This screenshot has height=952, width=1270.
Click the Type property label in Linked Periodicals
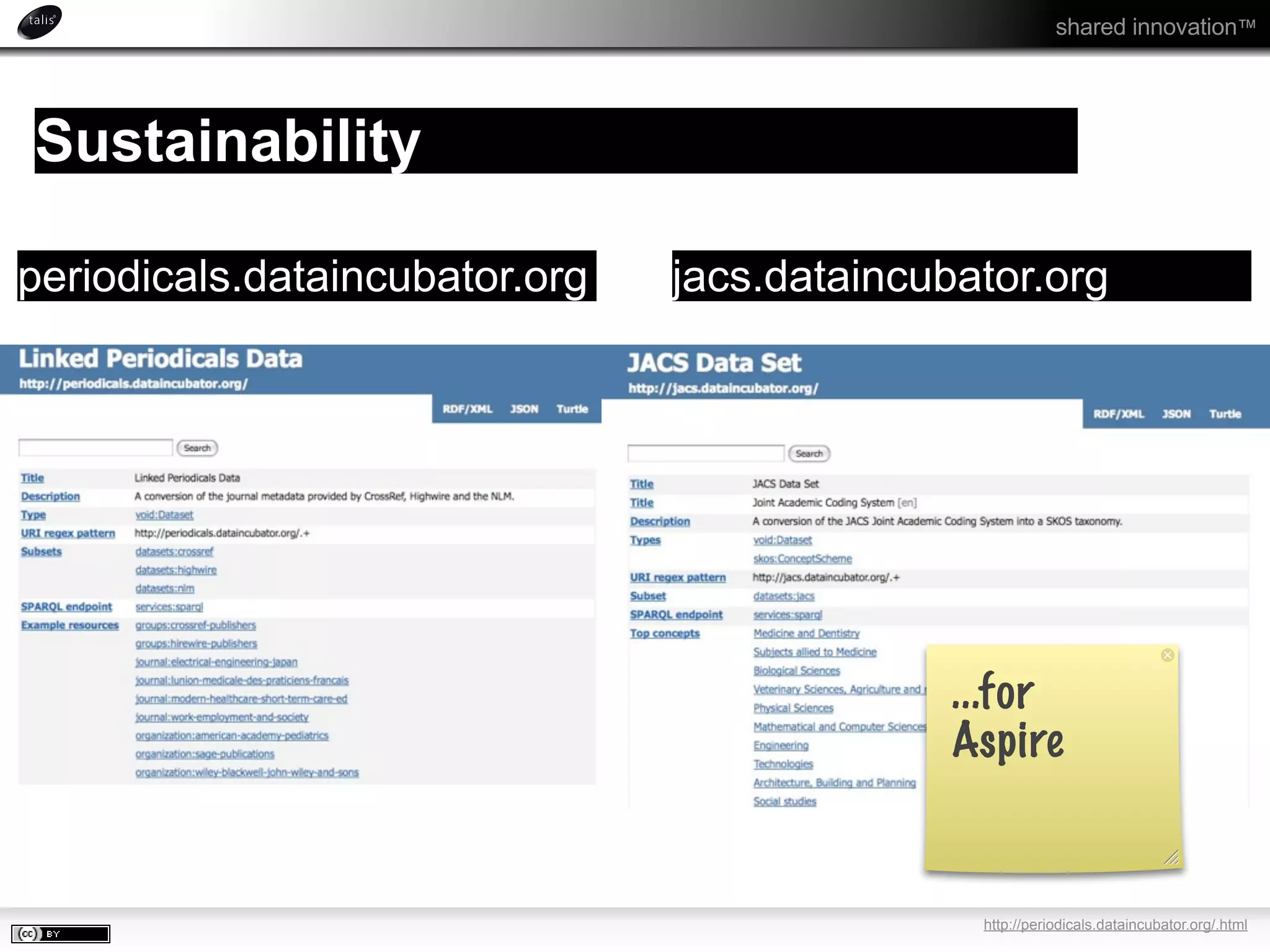click(33, 515)
